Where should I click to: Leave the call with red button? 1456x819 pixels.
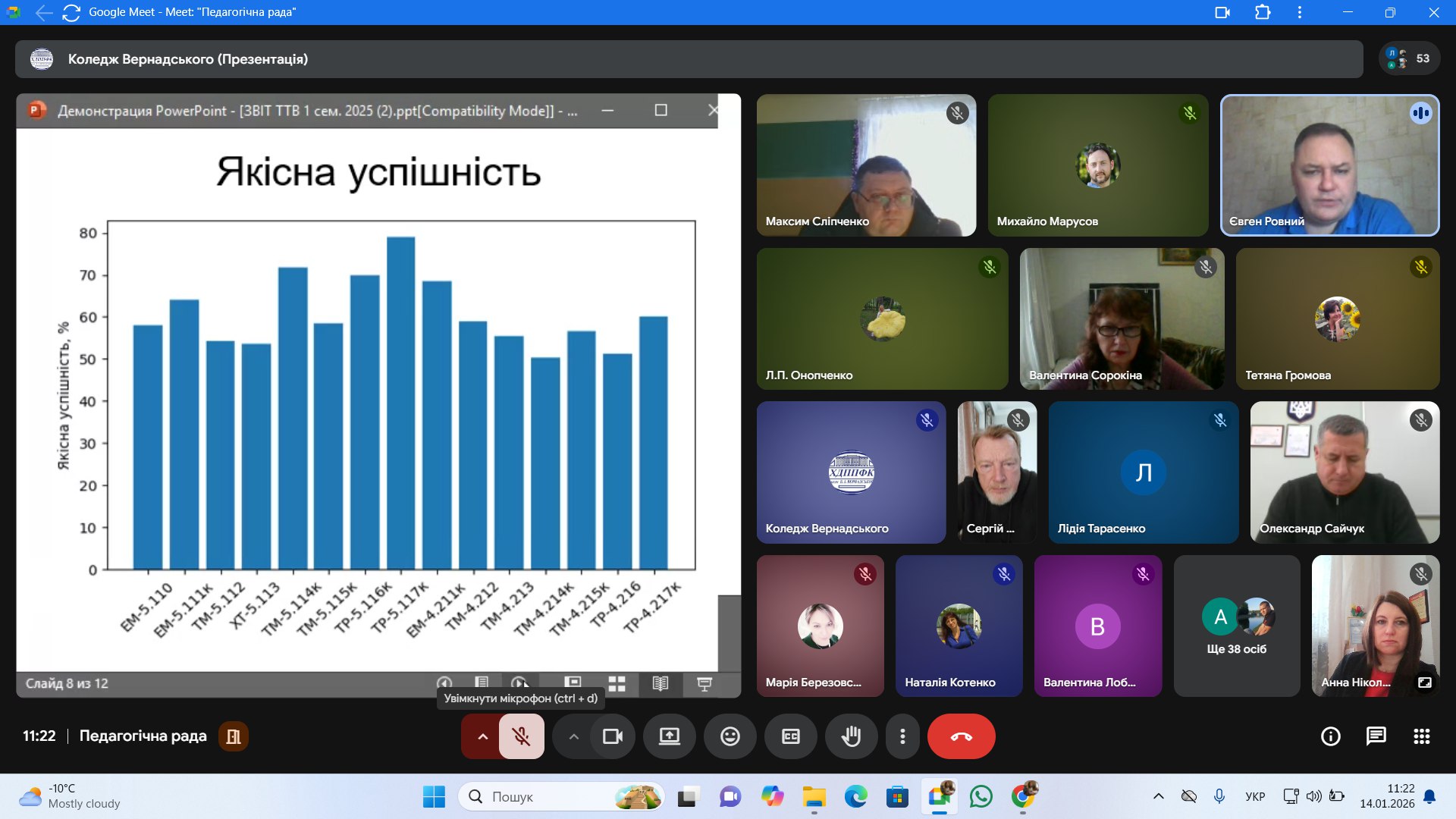point(961,736)
